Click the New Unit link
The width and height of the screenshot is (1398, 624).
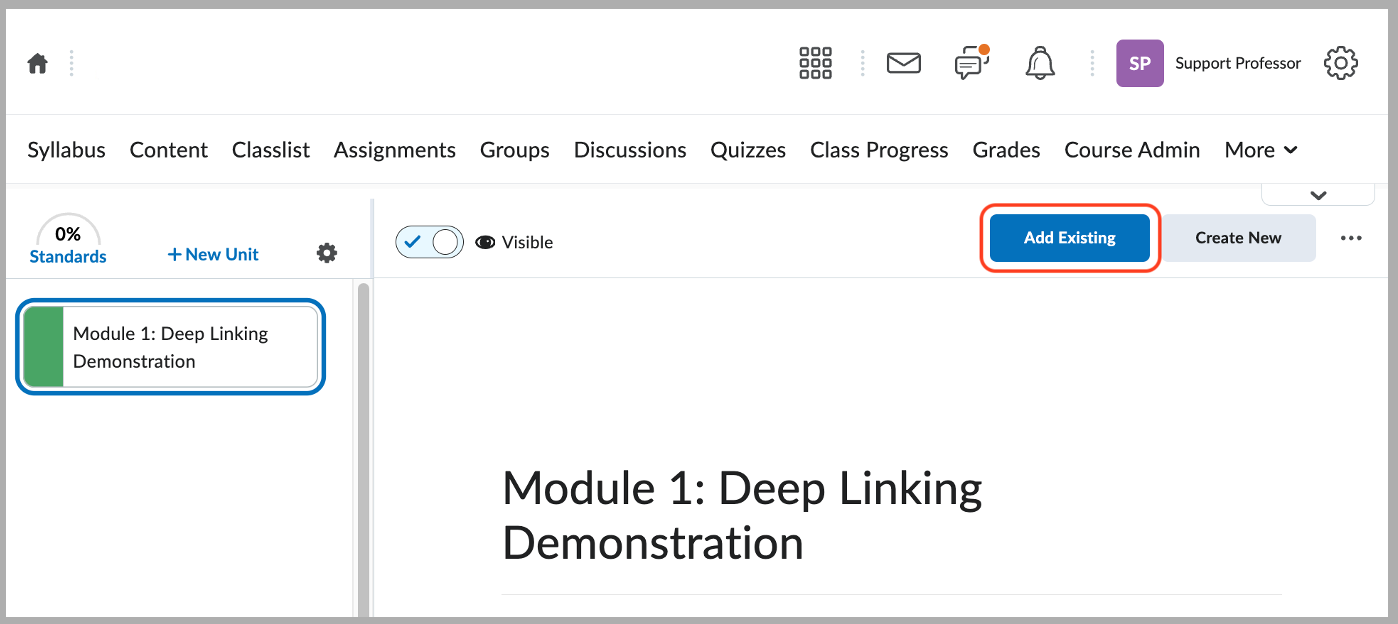pyautogui.click(x=212, y=253)
